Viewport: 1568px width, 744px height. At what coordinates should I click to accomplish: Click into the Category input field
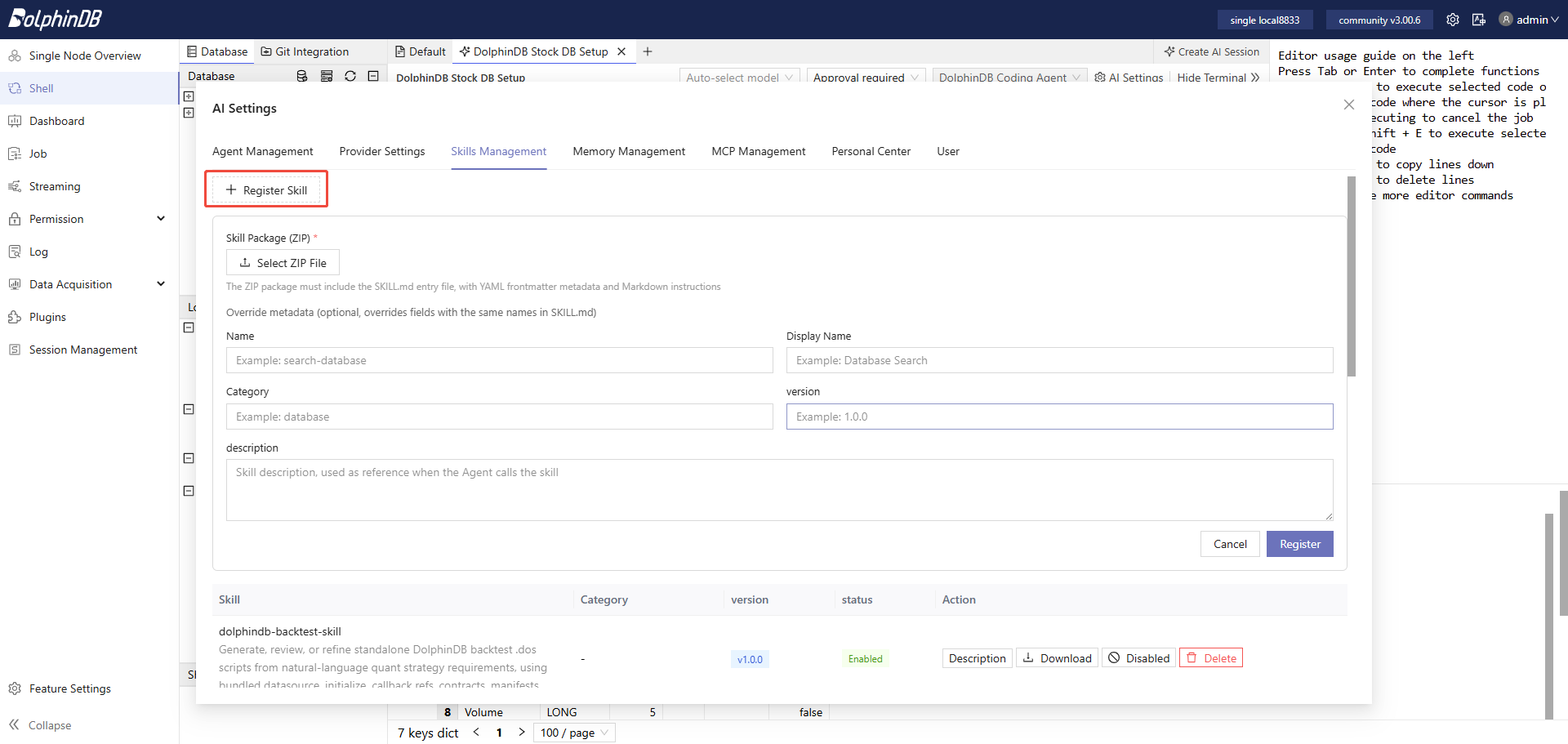click(500, 417)
